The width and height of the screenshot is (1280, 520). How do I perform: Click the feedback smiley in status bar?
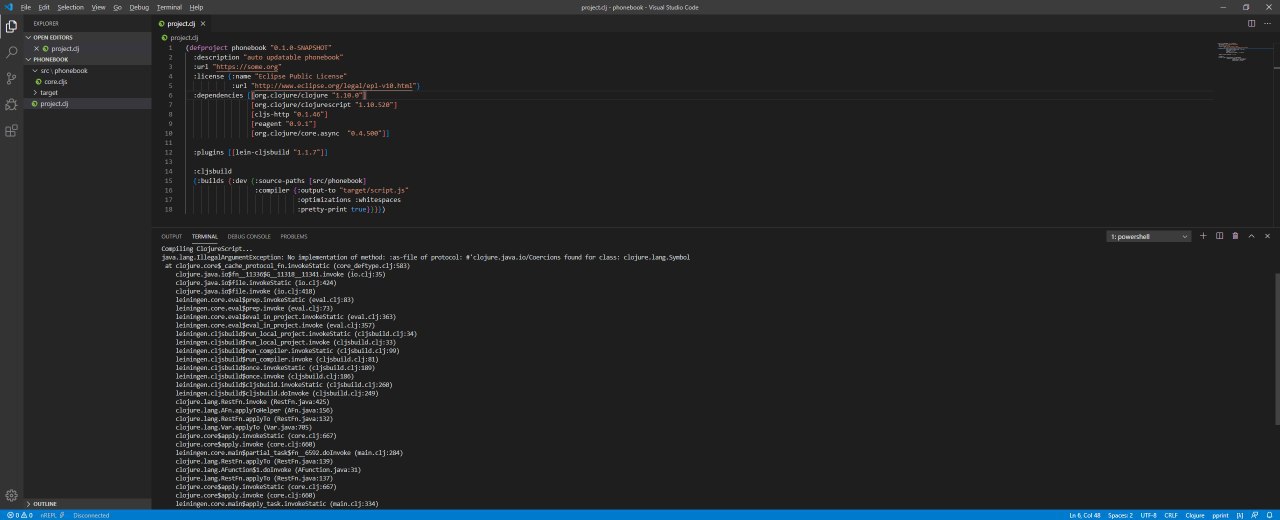[1254, 515]
